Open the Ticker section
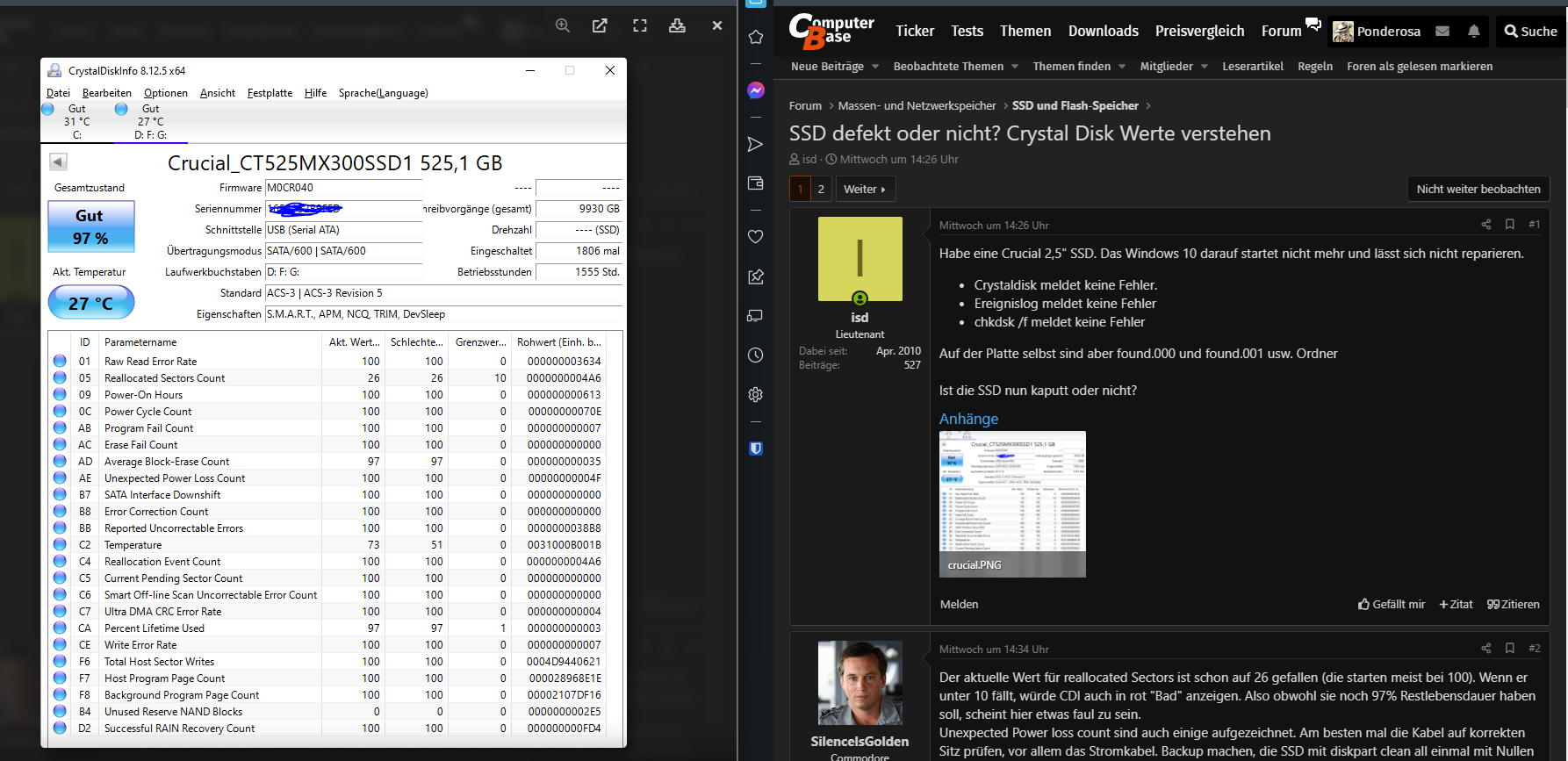The image size is (1568, 761). [915, 31]
